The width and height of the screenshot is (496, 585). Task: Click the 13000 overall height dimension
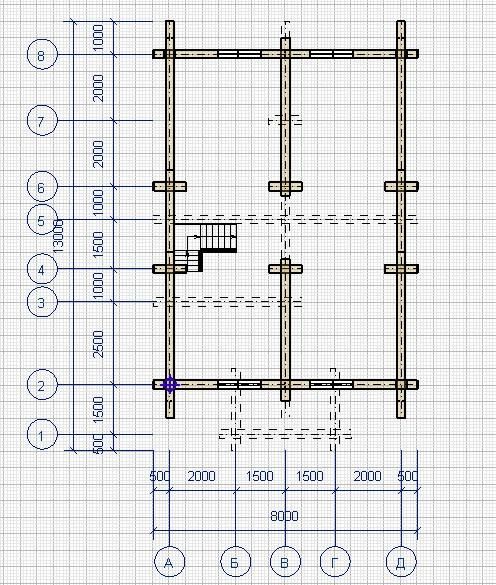pyautogui.click(x=59, y=237)
